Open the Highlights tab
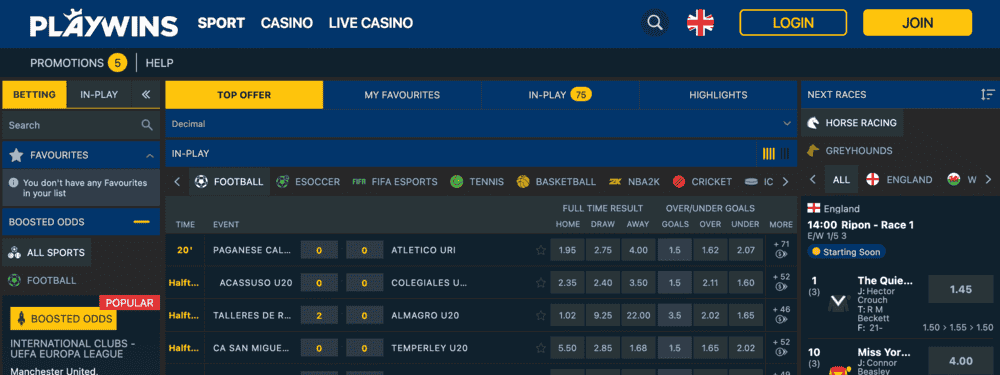 tap(718, 95)
